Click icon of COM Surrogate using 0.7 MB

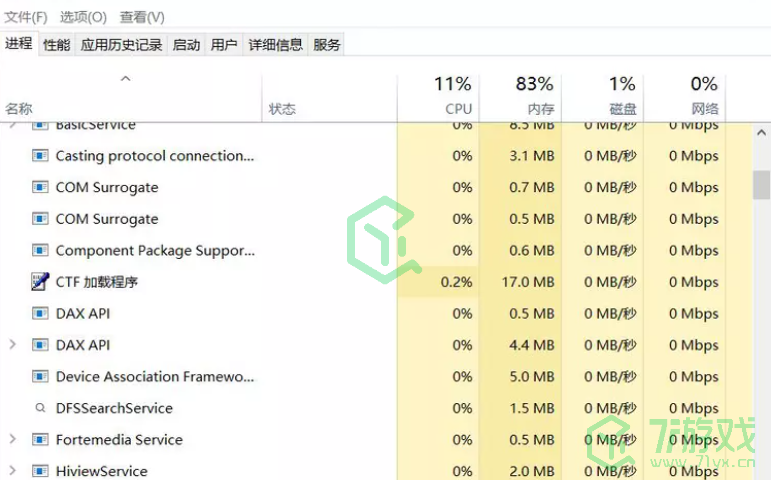(40, 188)
